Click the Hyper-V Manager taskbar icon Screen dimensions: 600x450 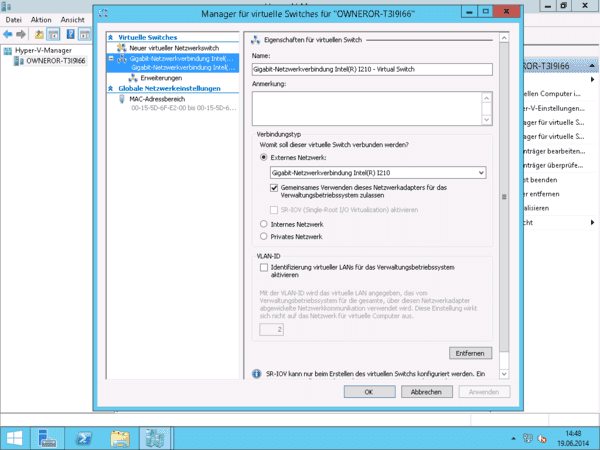tap(155, 438)
